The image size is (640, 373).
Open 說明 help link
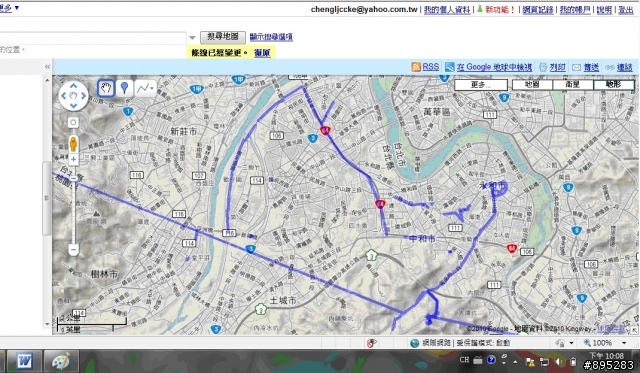click(604, 9)
